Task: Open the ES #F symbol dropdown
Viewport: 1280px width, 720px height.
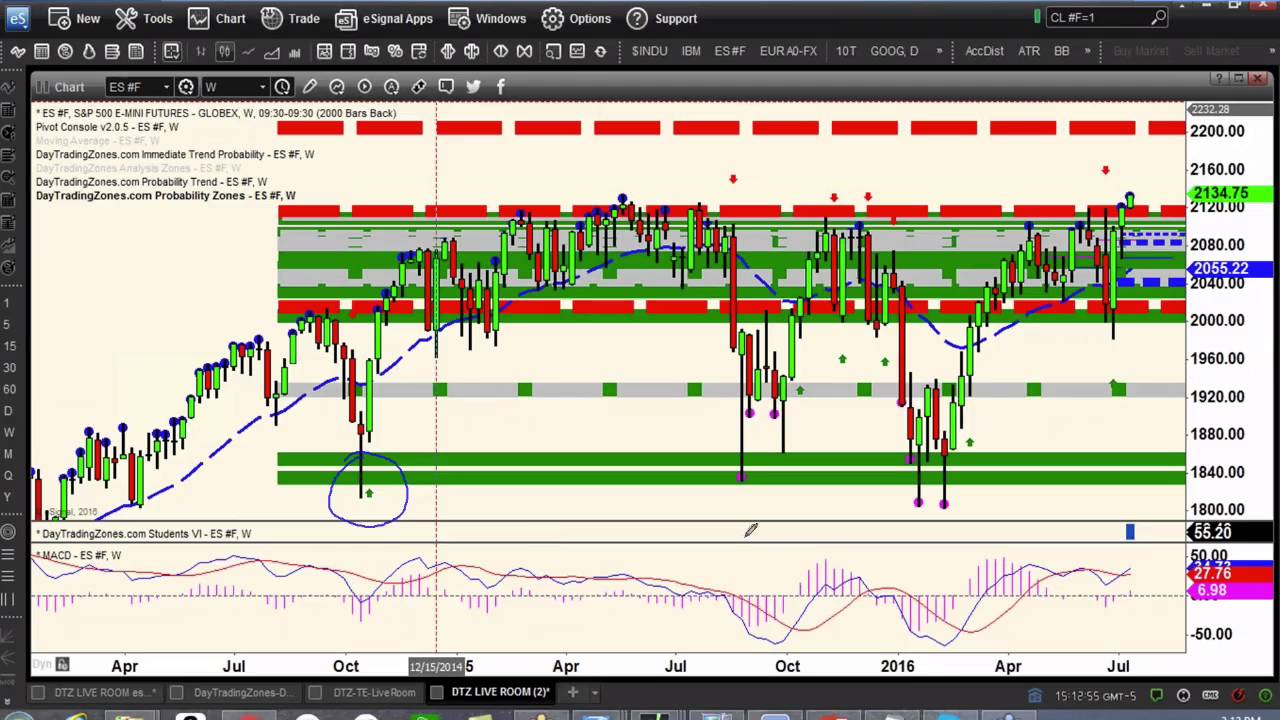Action: pos(166,87)
